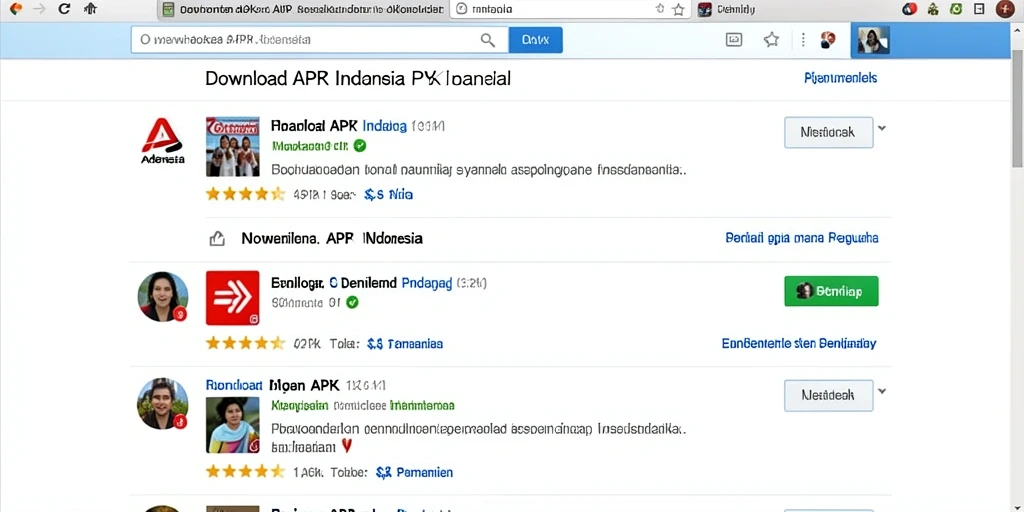Open the smiling man circular avatar
1024x512 pixels.
[x=163, y=403]
